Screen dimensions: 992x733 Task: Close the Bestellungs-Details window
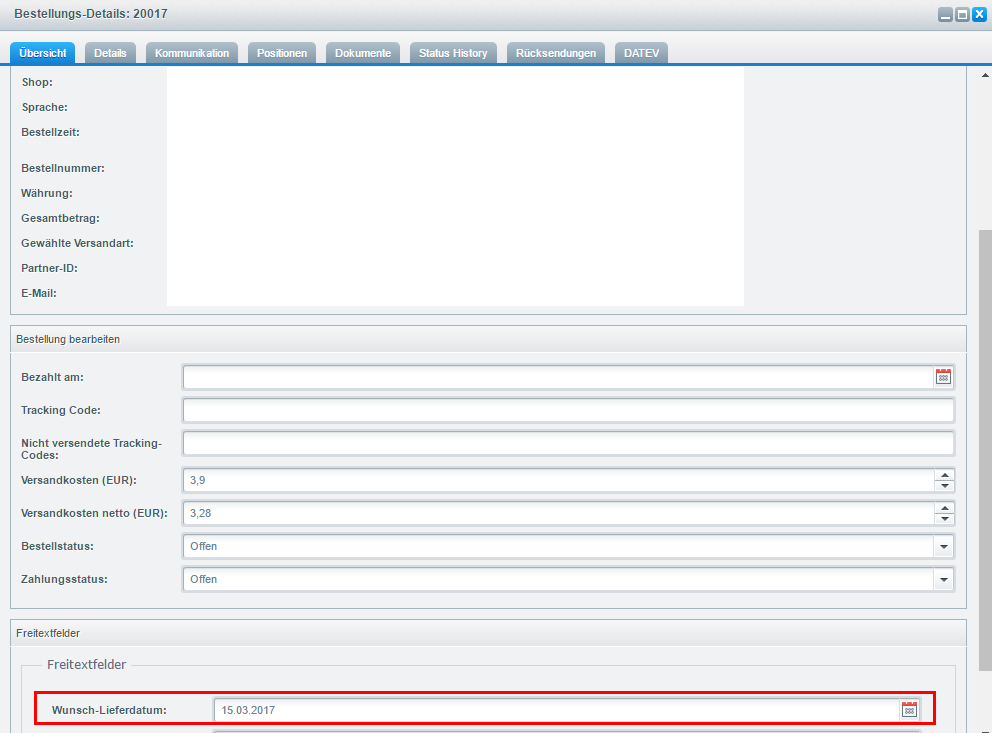coord(979,15)
